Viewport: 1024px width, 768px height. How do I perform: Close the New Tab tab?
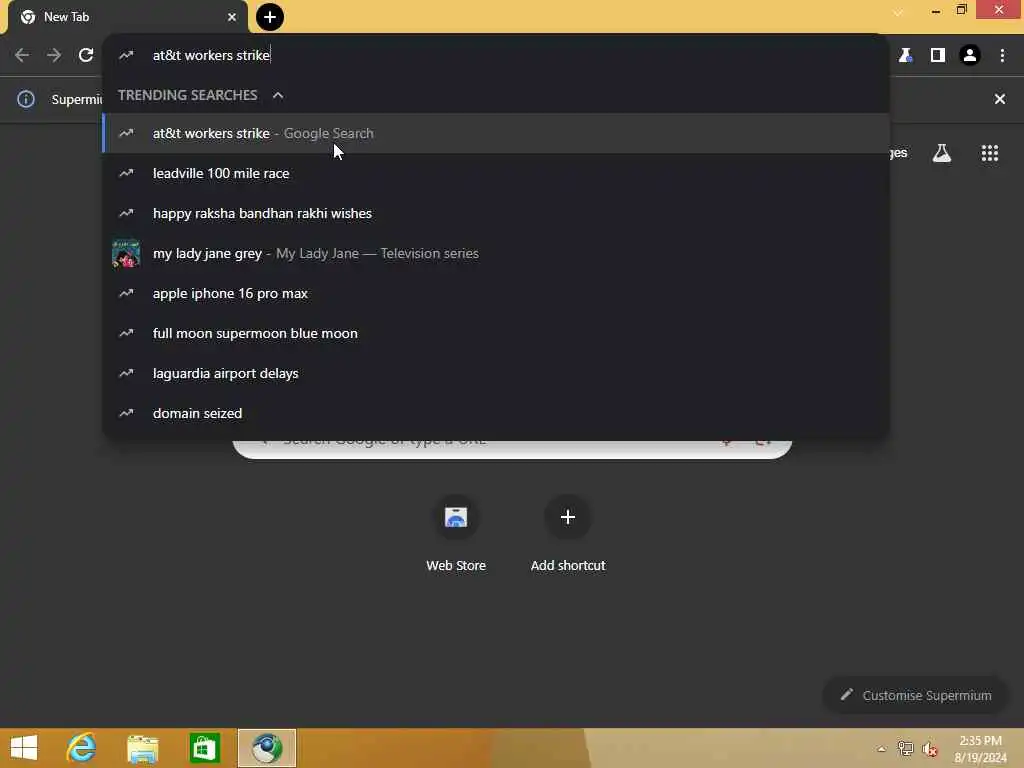point(232,17)
